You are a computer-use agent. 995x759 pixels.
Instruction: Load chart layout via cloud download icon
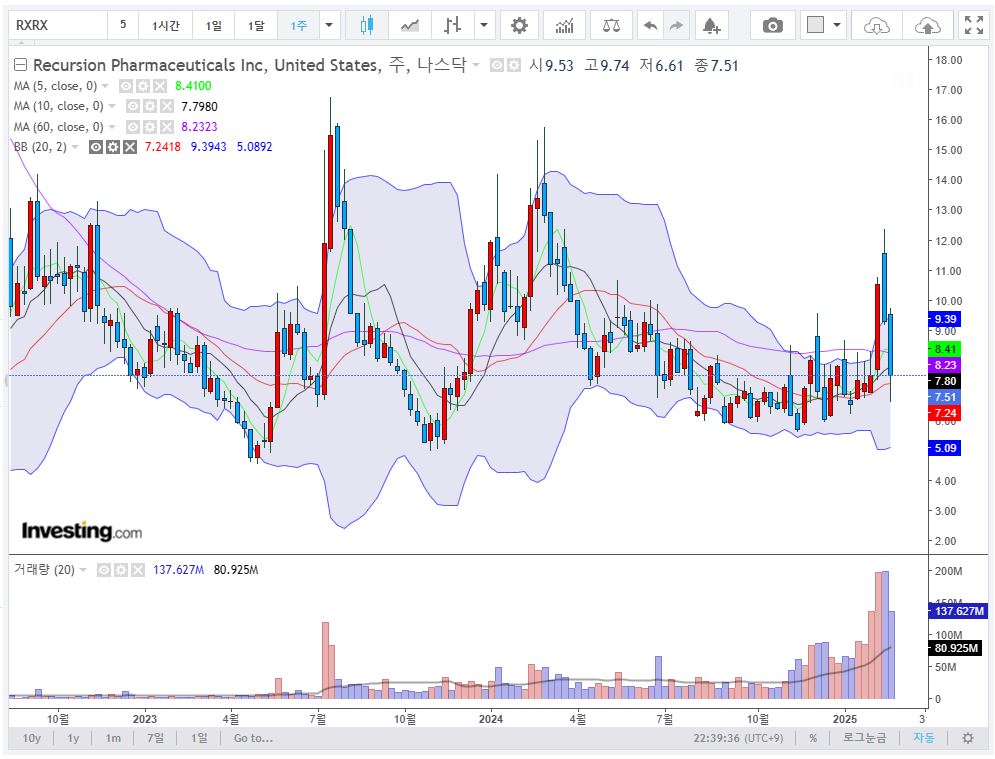[x=876, y=25]
